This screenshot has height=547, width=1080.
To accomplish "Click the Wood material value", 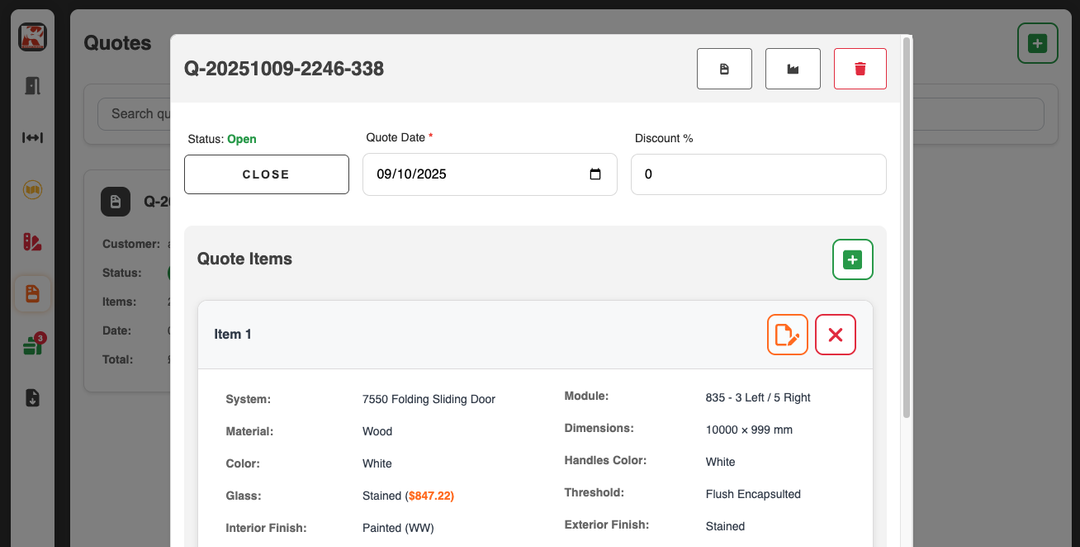I will pos(377,432).
